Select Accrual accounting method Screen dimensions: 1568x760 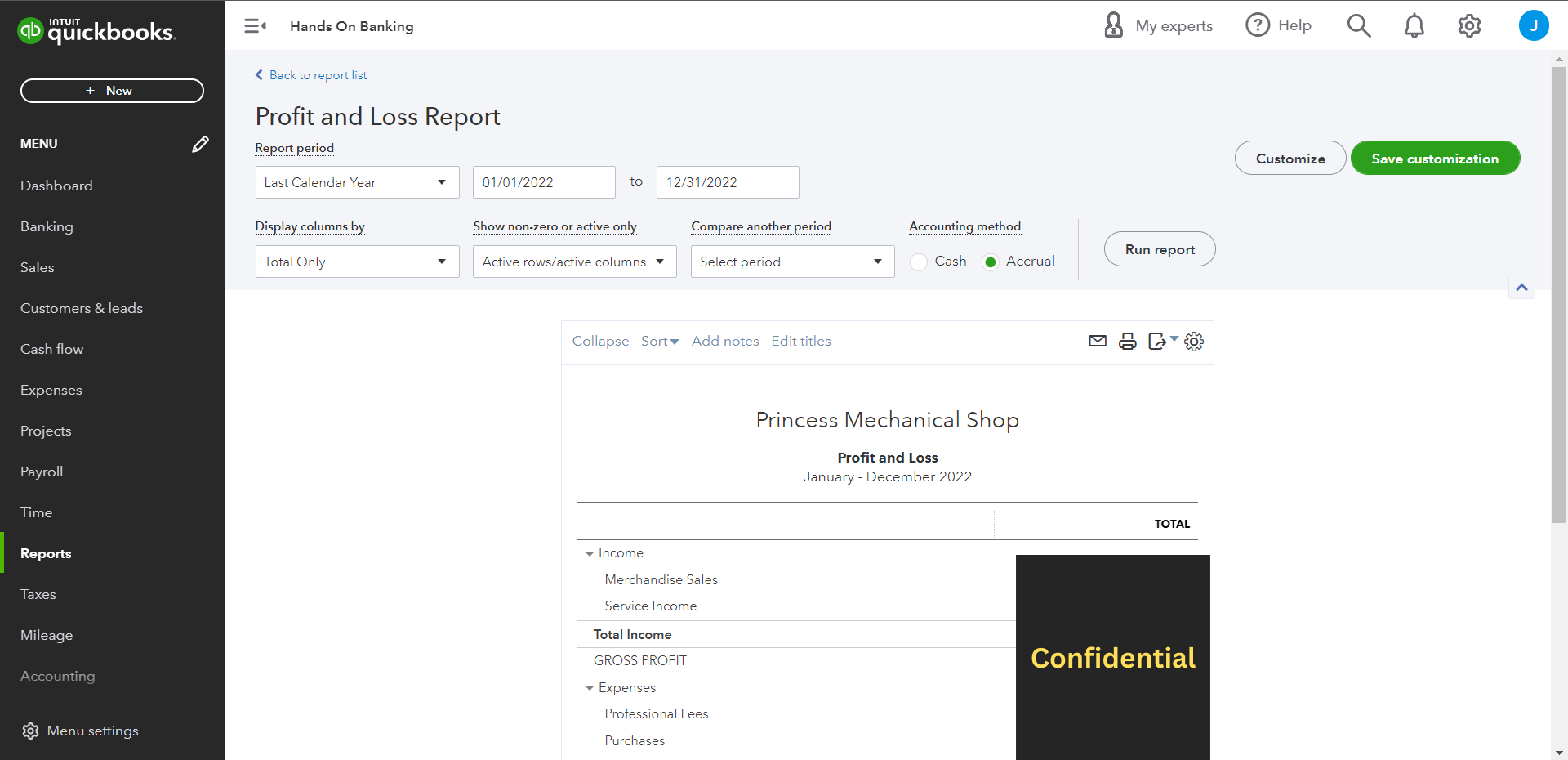pyautogui.click(x=991, y=262)
